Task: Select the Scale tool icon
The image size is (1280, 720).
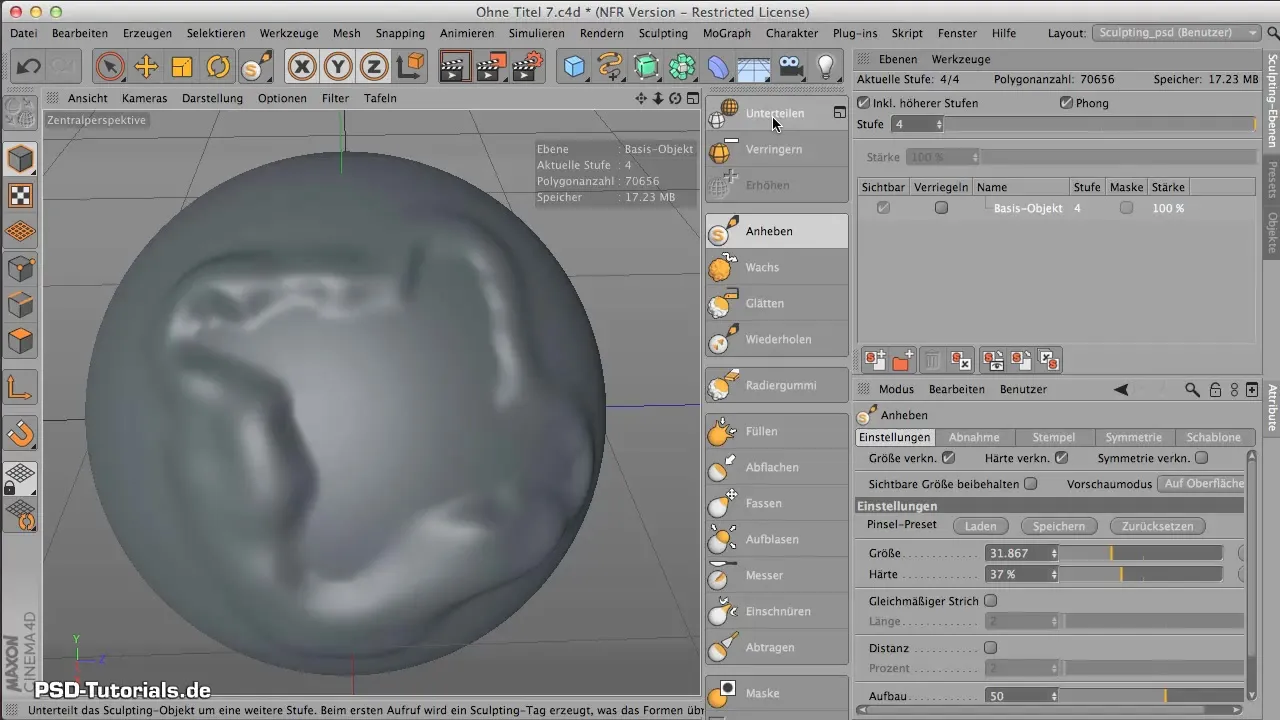Action: 182,67
